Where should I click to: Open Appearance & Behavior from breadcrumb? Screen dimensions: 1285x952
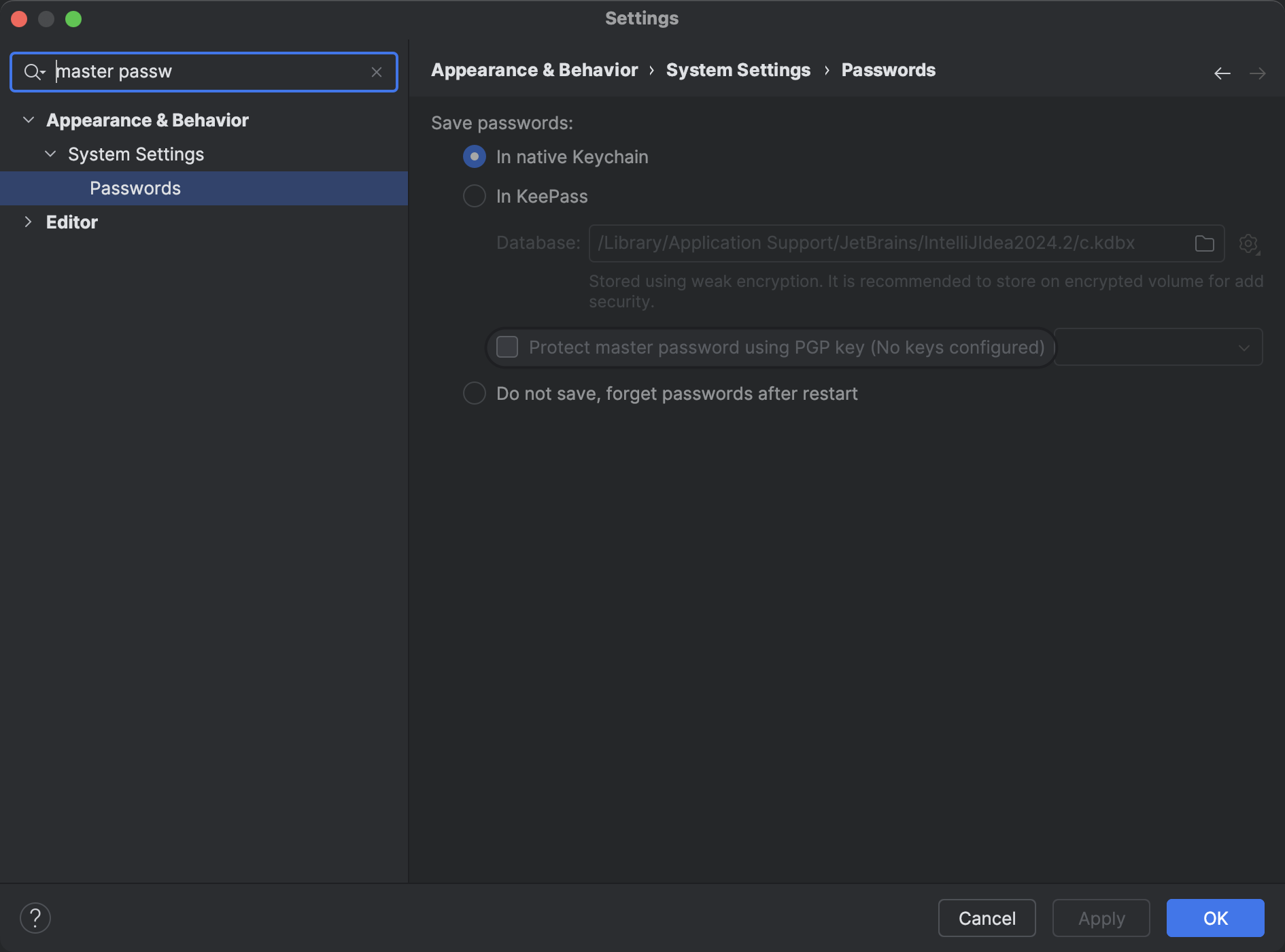(x=534, y=69)
